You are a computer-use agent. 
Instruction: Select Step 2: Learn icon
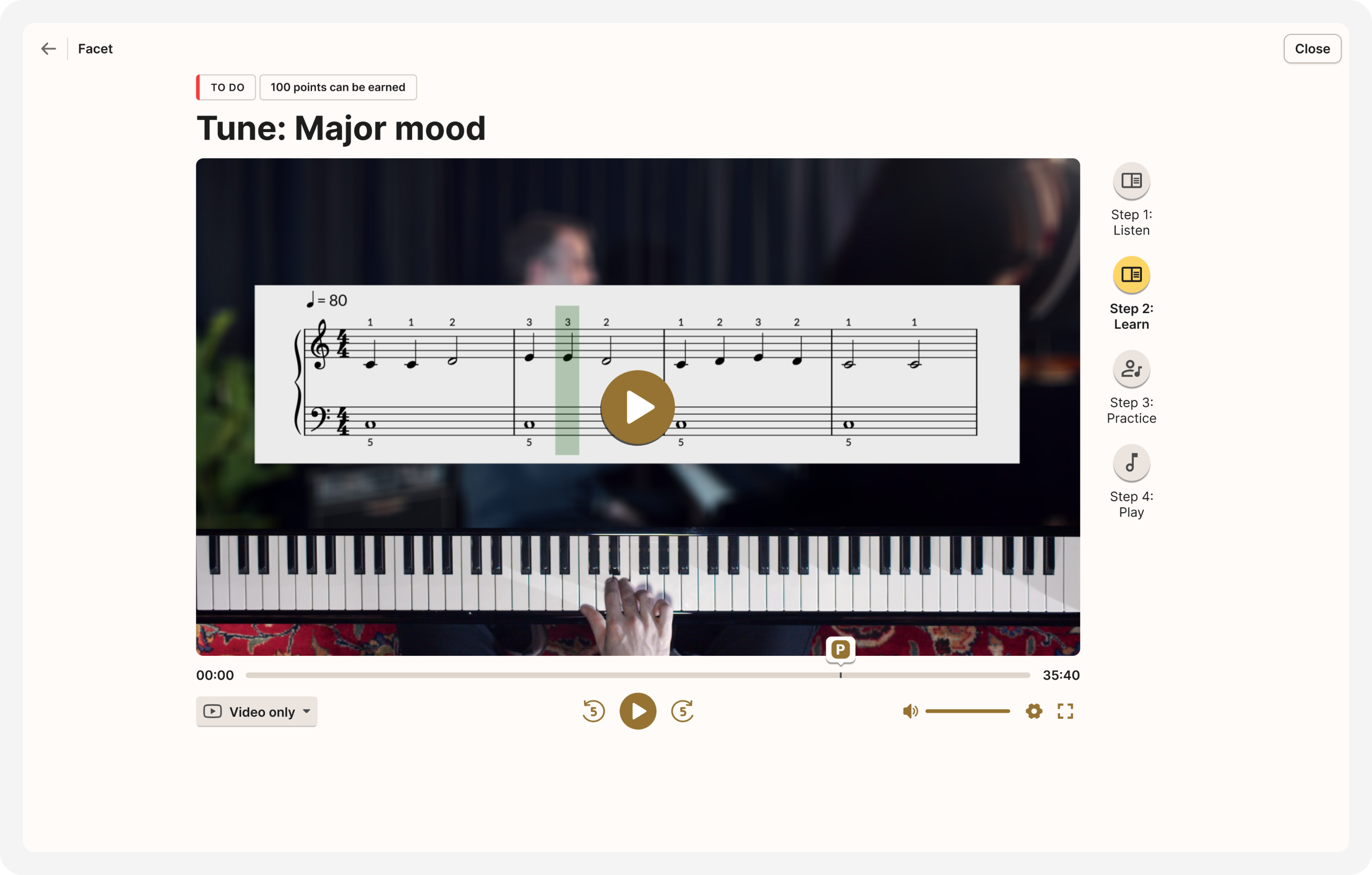pos(1131,275)
